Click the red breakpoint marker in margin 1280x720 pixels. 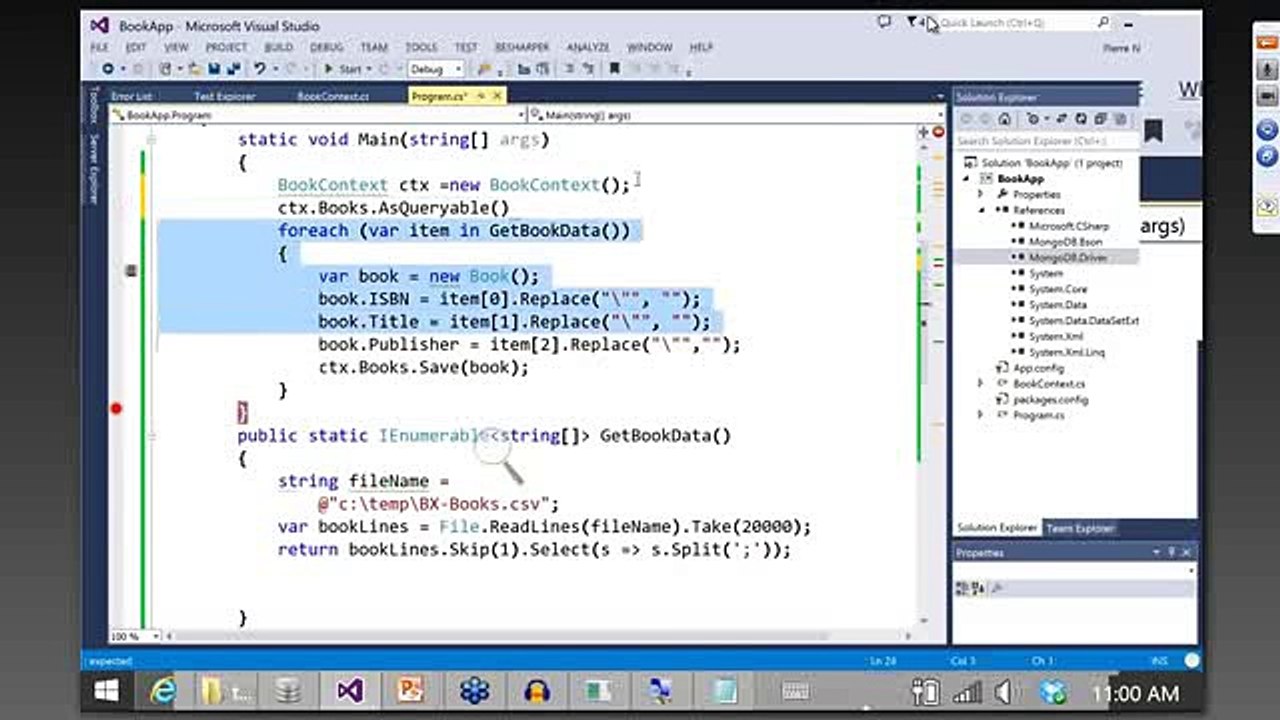(x=116, y=408)
